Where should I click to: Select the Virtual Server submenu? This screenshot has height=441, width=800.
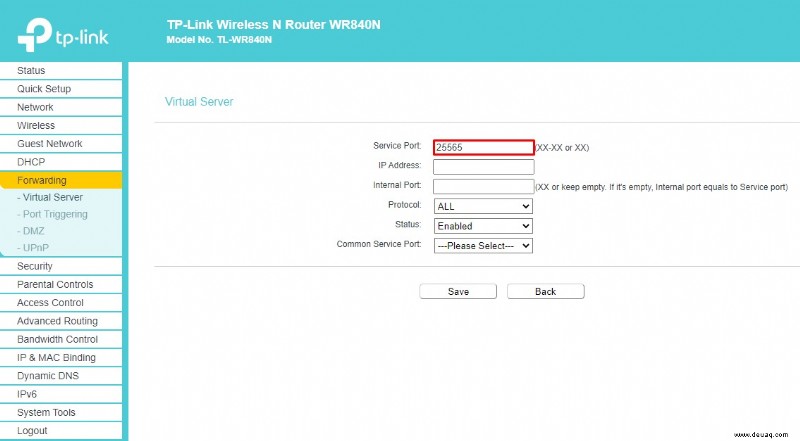pyautogui.click(x=50, y=198)
